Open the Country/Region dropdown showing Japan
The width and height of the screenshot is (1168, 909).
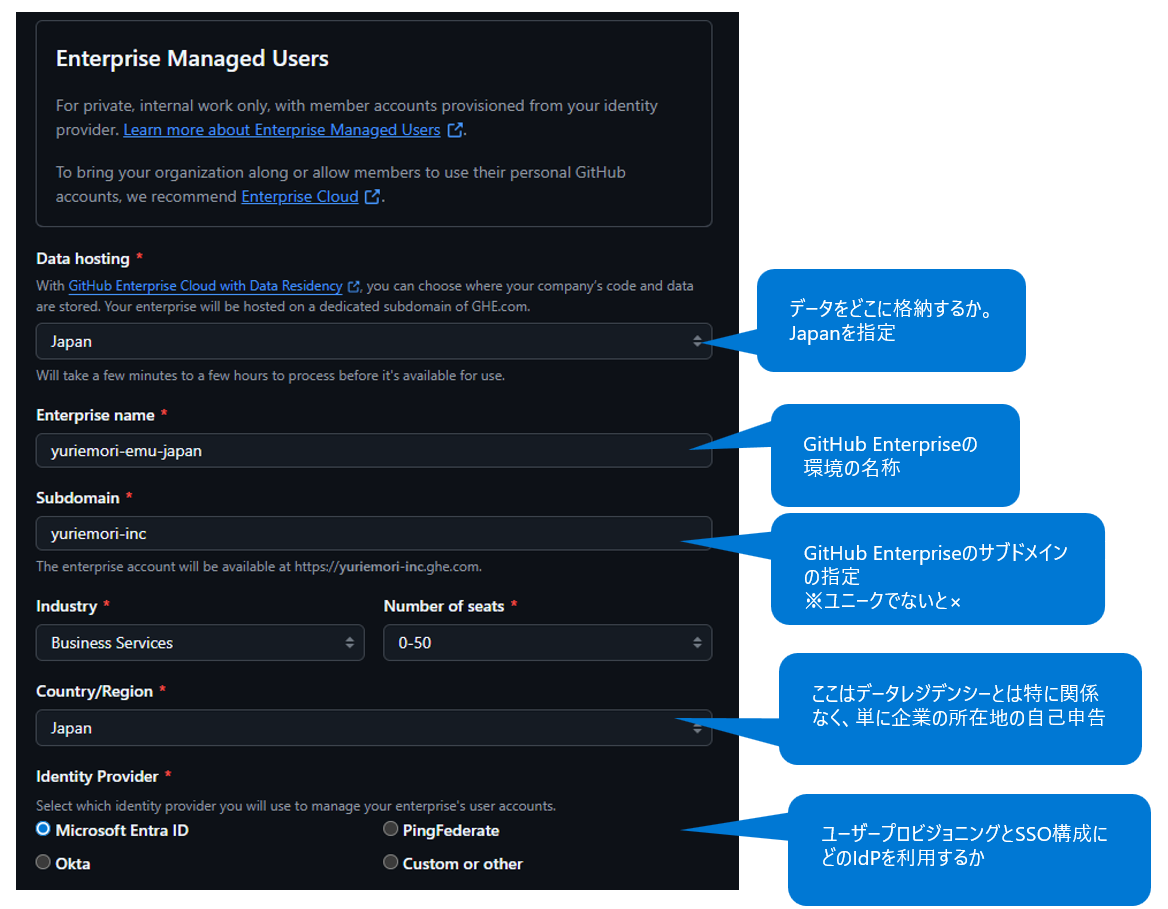374,728
